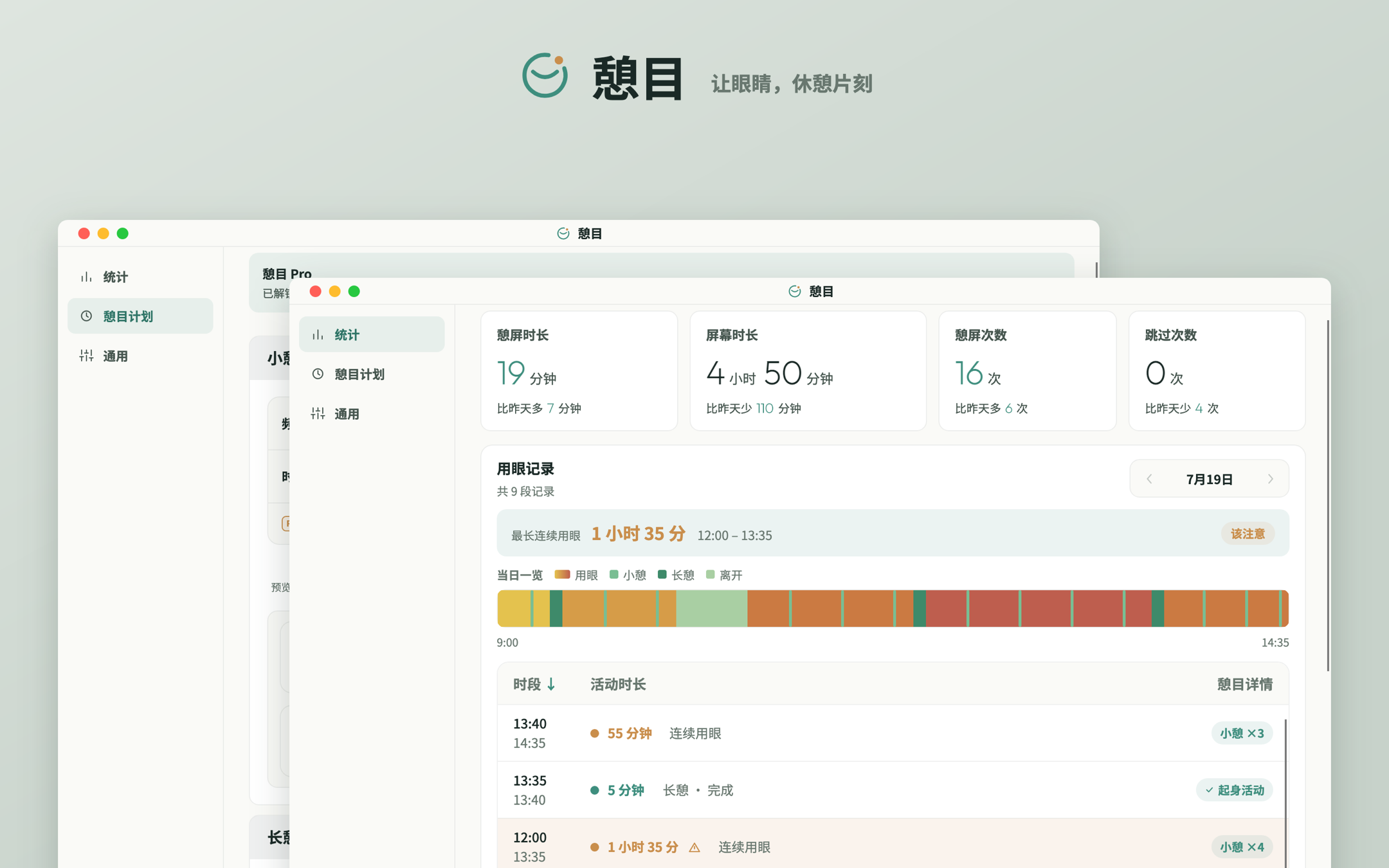Open 通用 in the front window sidebar

(372, 413)
